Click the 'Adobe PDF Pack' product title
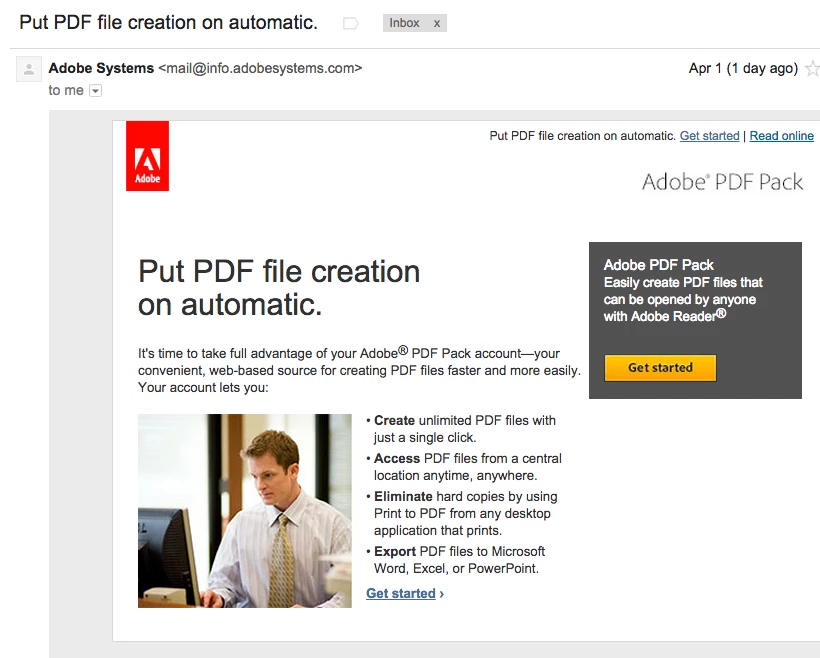 [x=722, y=182]
